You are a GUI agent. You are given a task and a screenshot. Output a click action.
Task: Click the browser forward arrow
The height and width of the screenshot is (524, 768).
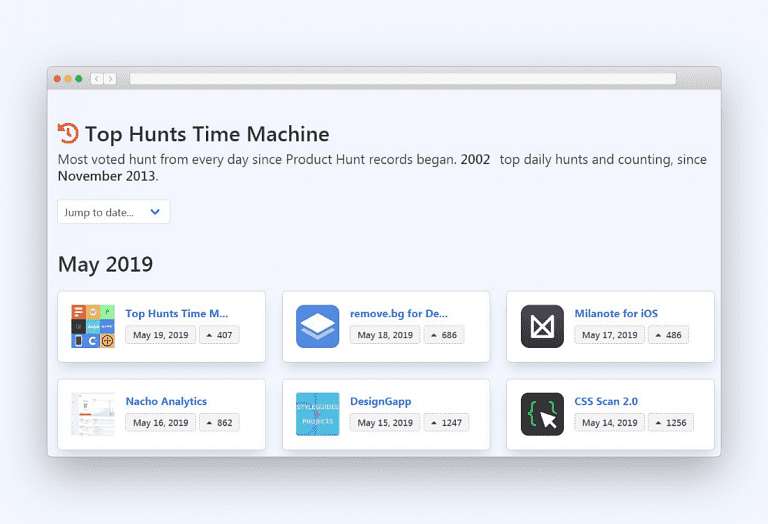click(x=109, y=79)
